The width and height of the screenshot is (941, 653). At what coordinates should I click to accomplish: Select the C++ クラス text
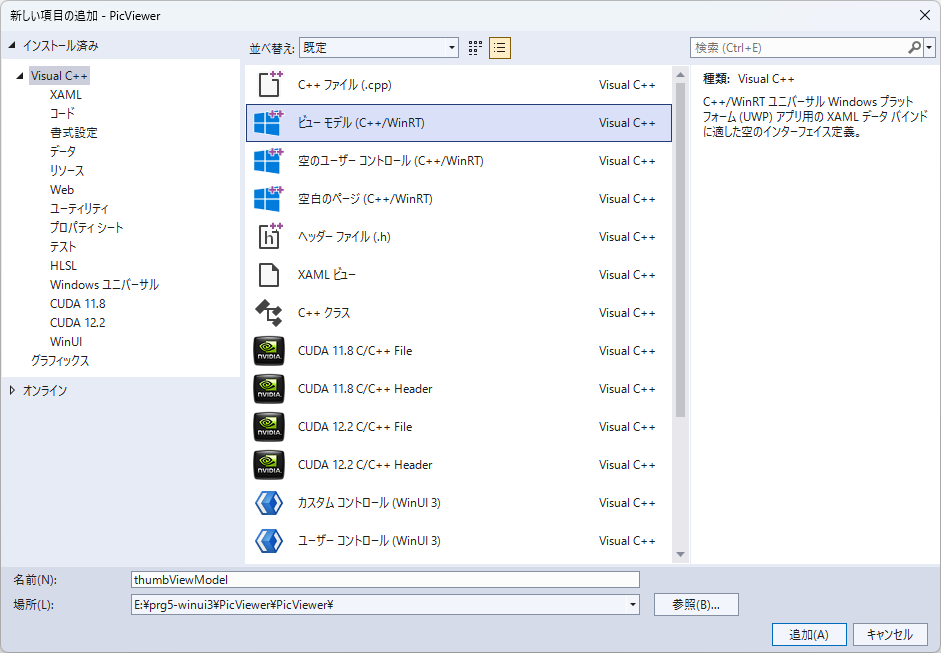pyautogui.click(x=324, y=313)
